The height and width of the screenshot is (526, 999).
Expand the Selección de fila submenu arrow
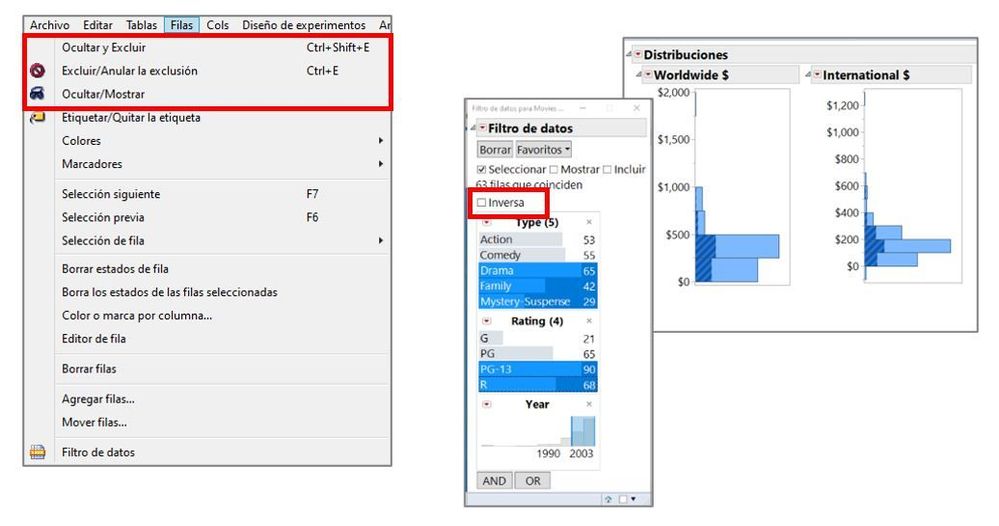click(380, 241)
